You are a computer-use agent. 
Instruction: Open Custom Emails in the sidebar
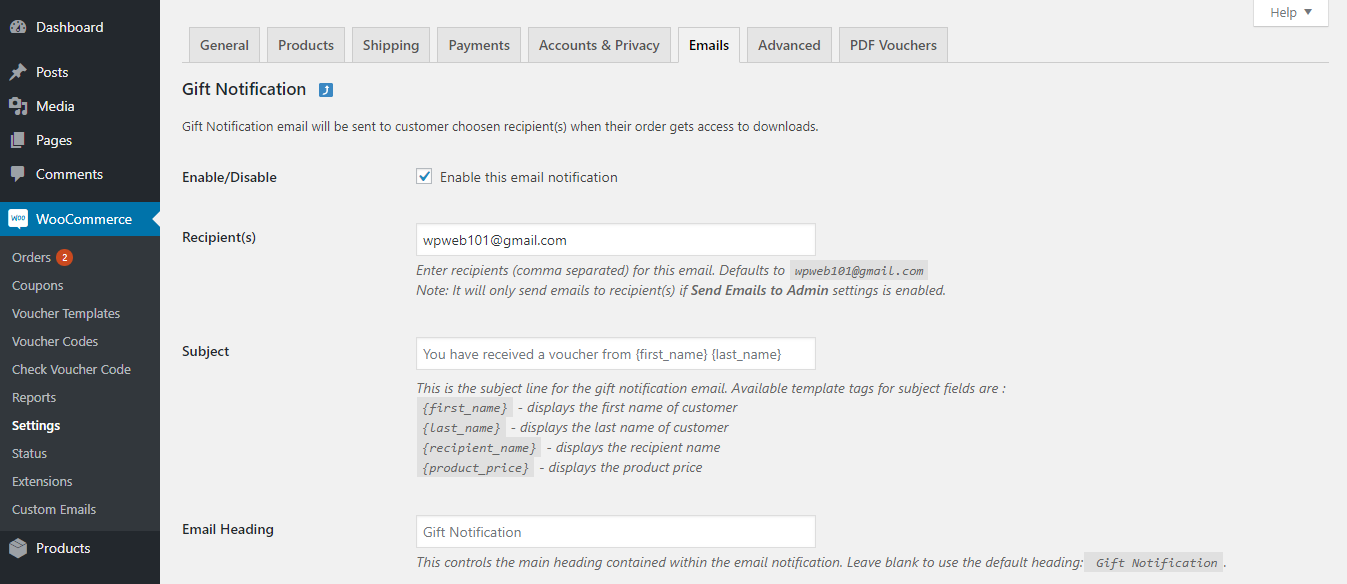click(54, 509)
